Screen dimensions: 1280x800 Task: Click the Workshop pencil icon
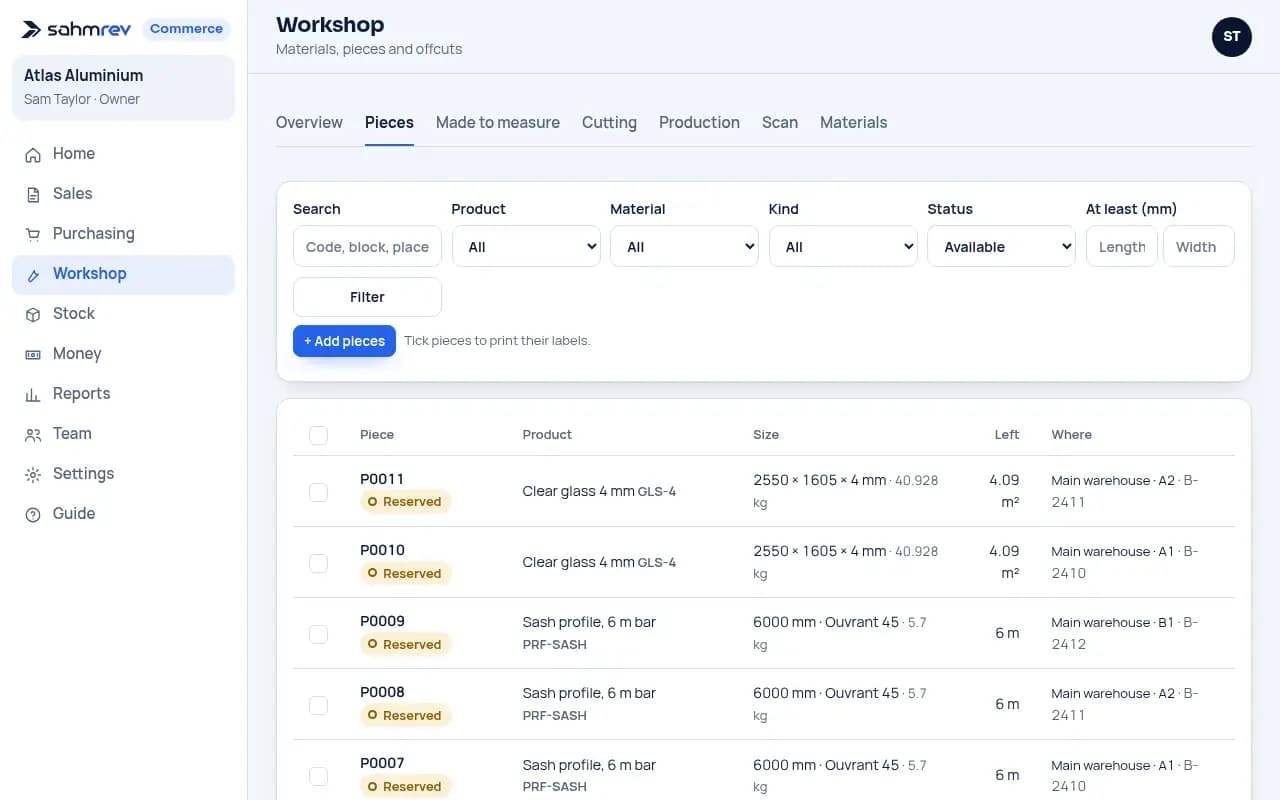point(33,274)
